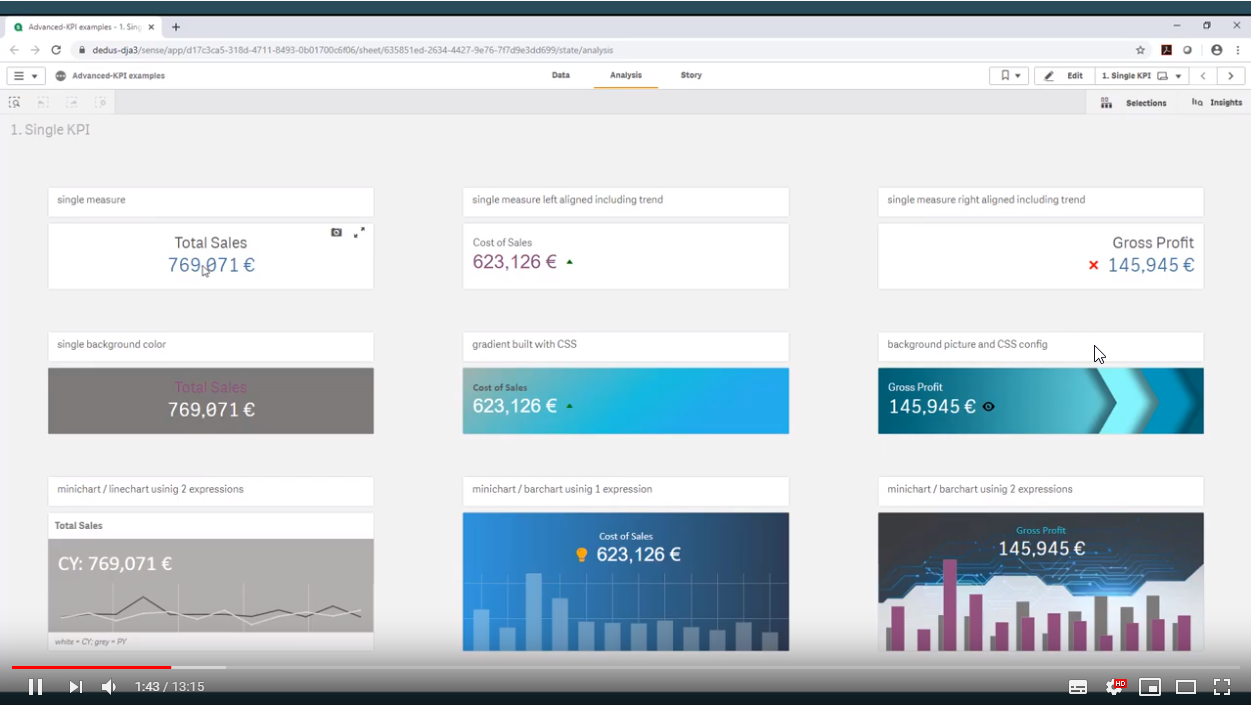Click the red X beside Gross Profit 145,945 €

click(1093, 265)
